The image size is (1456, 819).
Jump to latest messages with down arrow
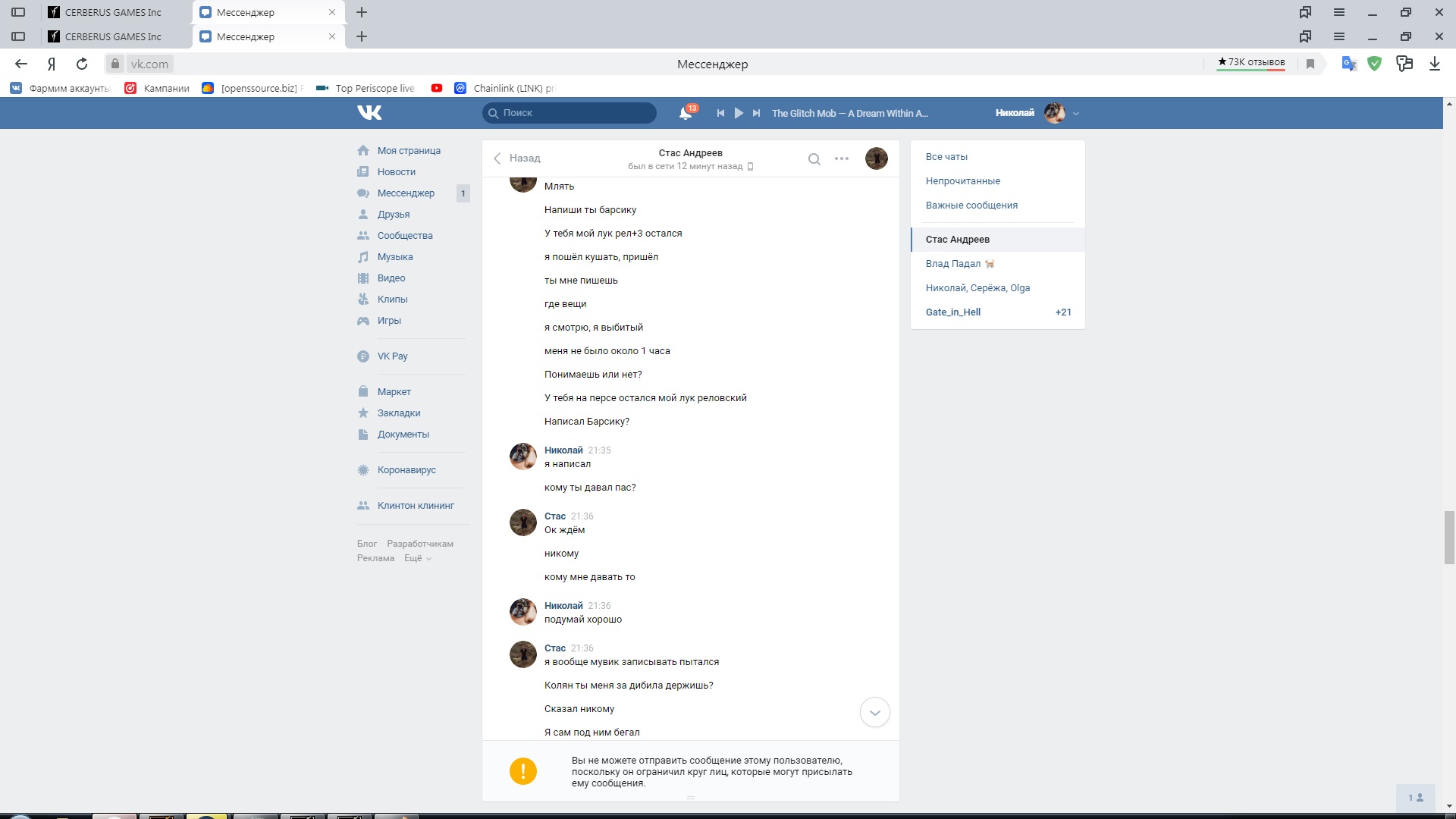click(874, 712)
